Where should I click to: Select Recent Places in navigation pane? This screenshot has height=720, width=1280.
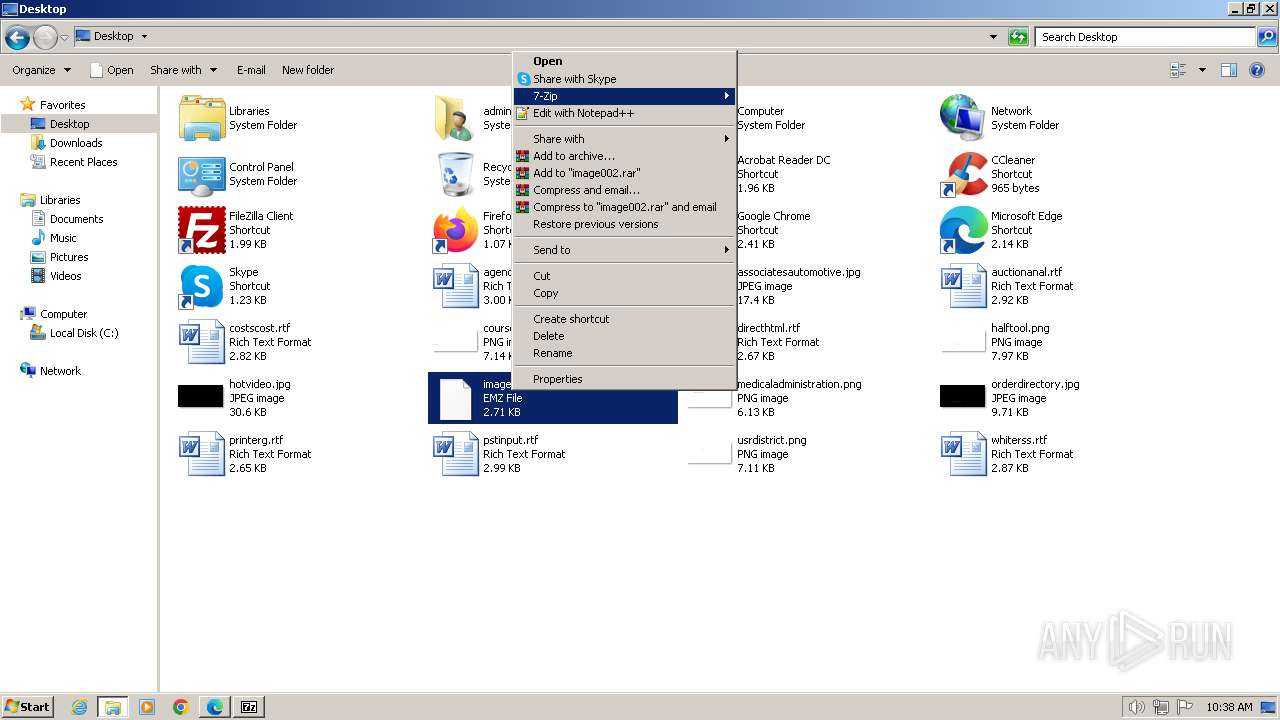point(84,162)
